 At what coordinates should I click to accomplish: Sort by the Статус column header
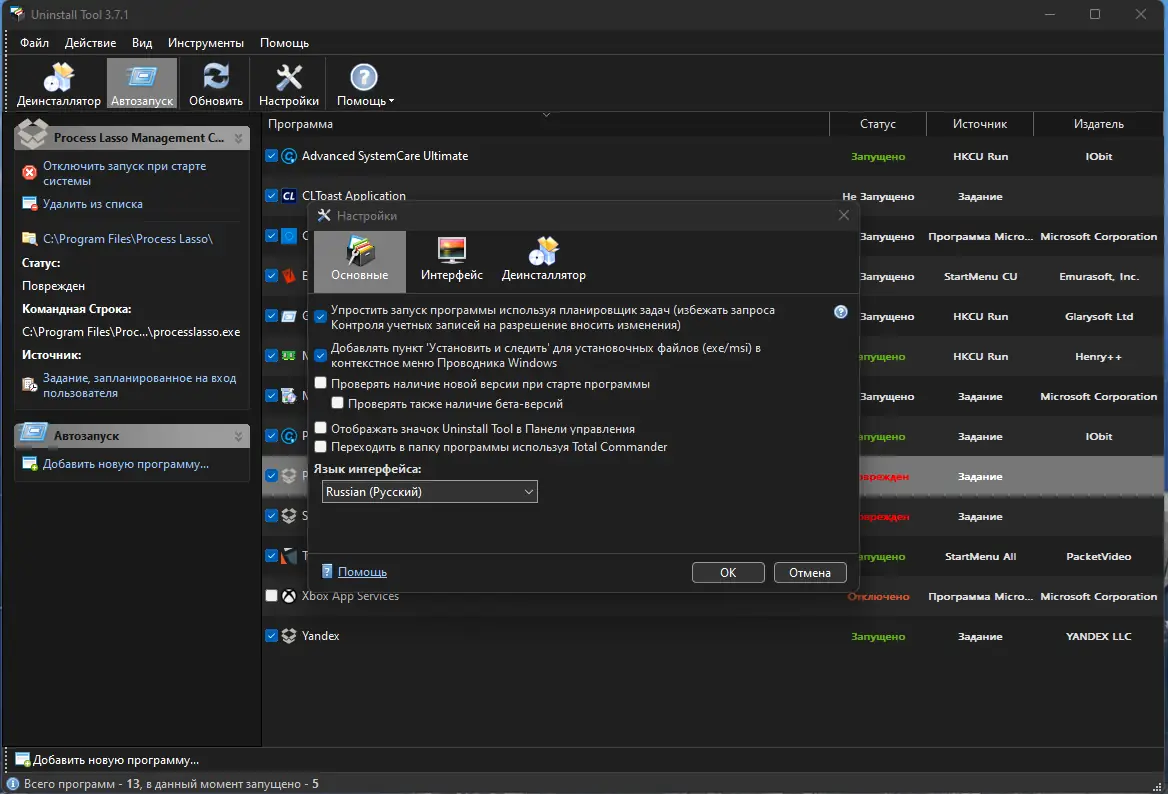point(877,124)
